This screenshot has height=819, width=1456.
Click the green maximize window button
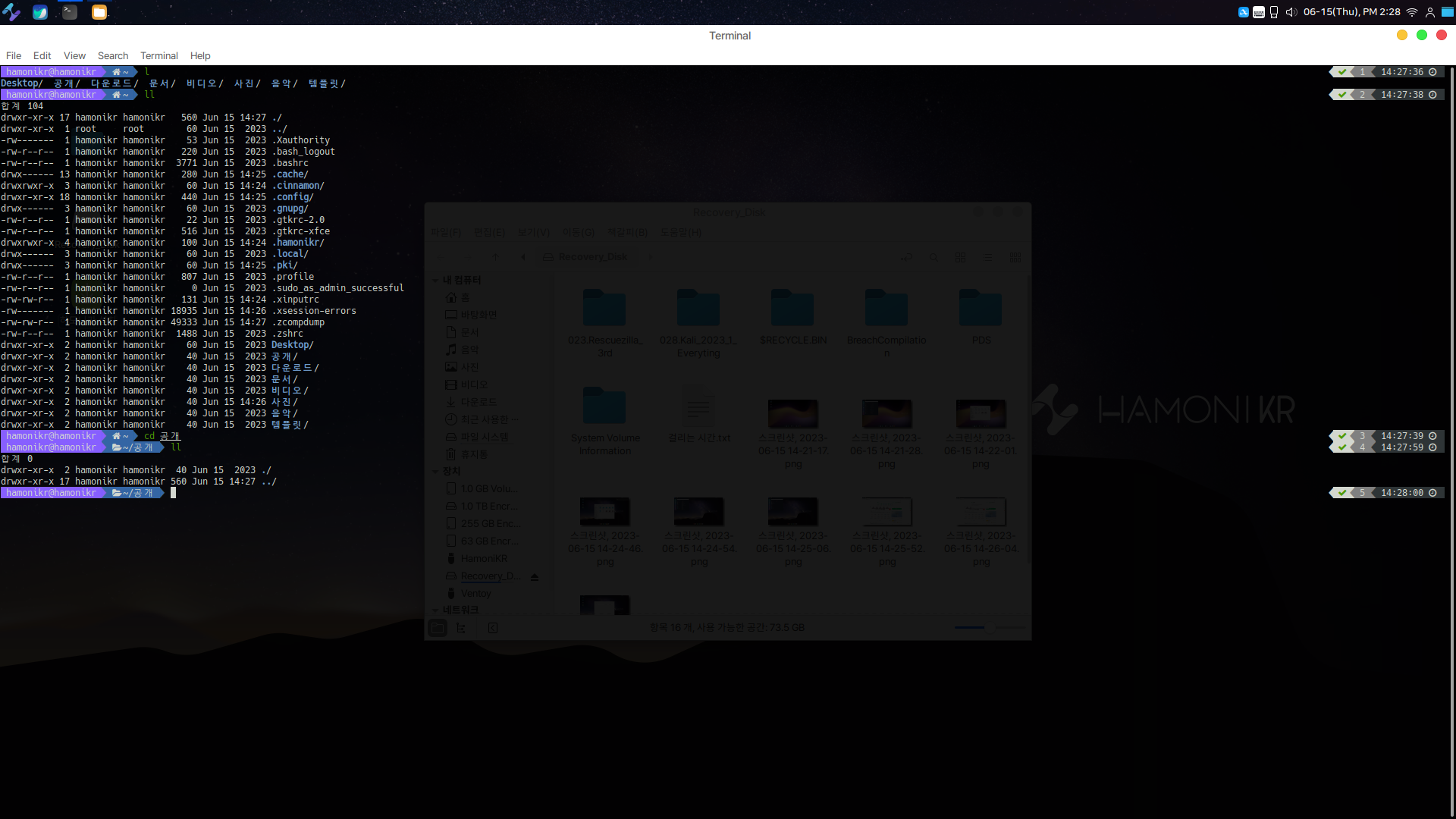pos(1422,36)
